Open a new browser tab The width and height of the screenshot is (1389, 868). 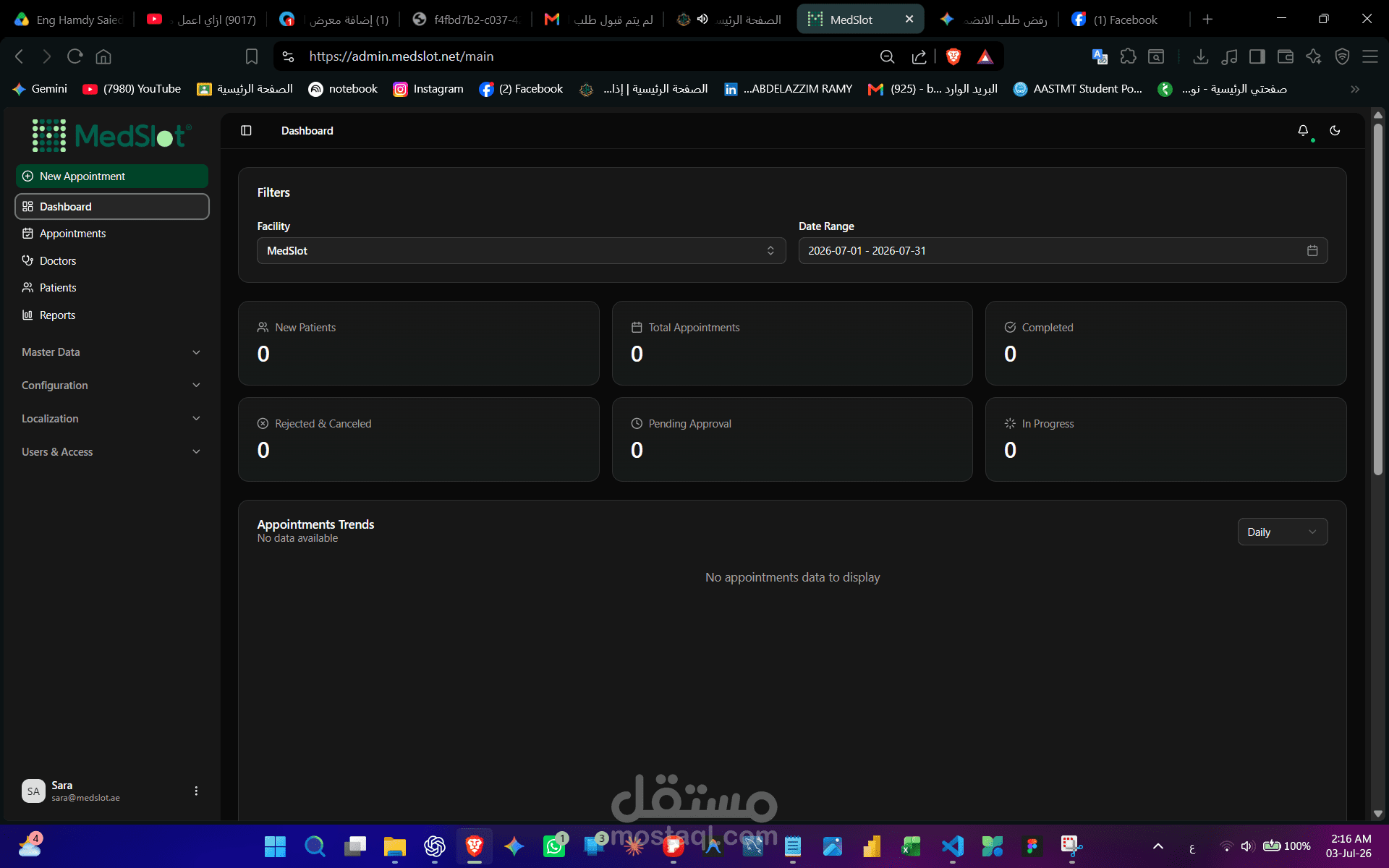tap(1207, 20)
